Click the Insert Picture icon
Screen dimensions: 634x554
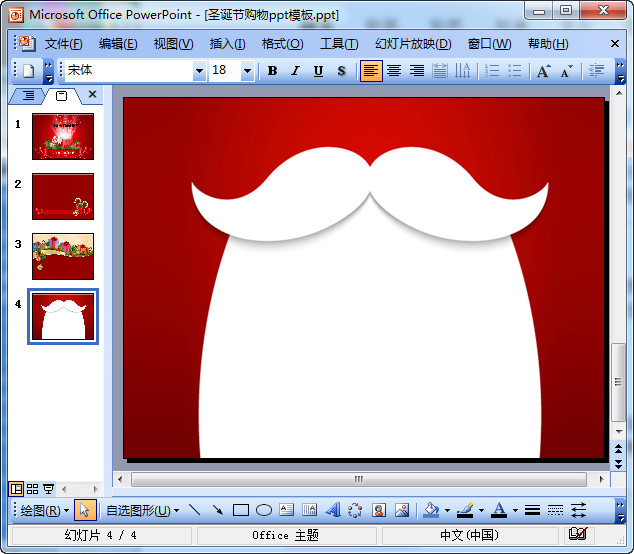point(402,510)
